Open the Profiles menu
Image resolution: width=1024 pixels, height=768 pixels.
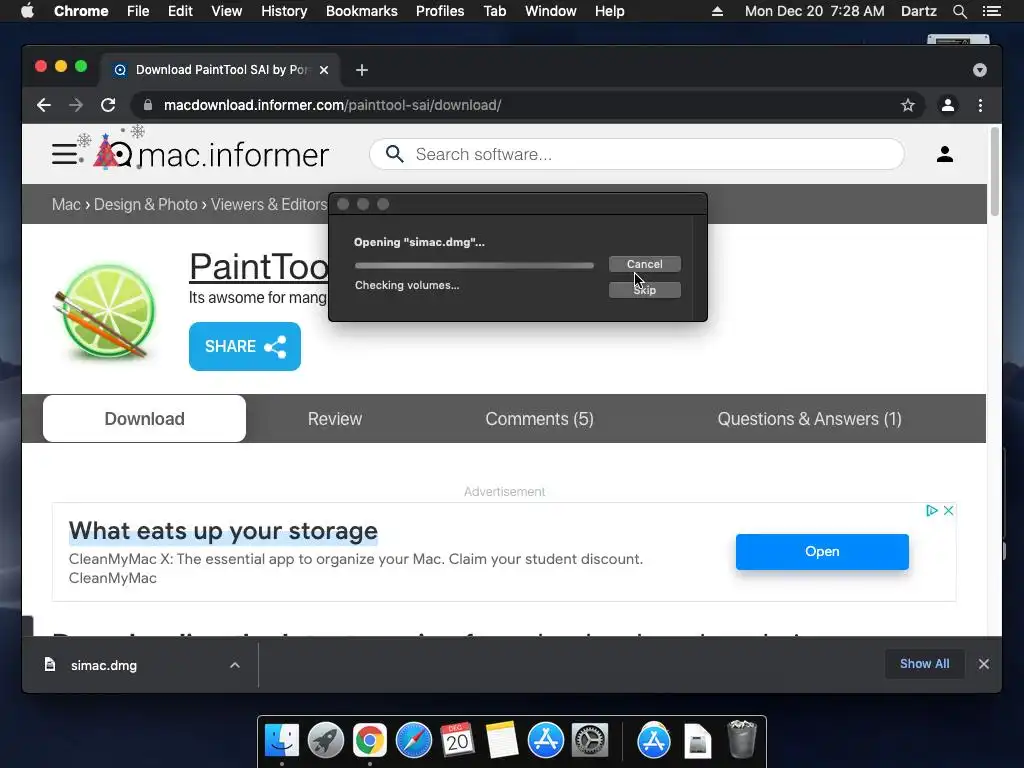pyautogui.click(x=440, y=11)
